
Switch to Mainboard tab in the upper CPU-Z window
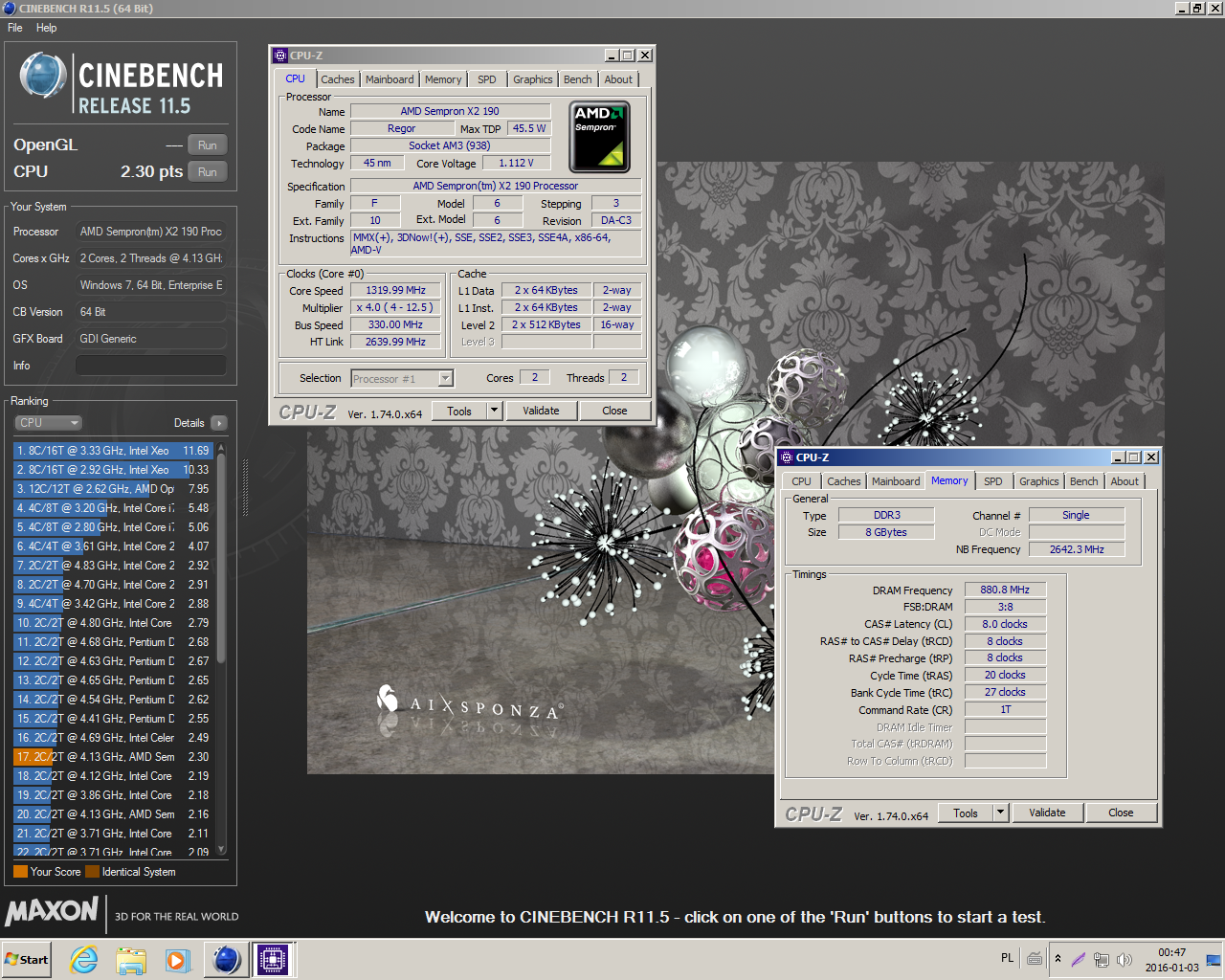pos(390,79)
